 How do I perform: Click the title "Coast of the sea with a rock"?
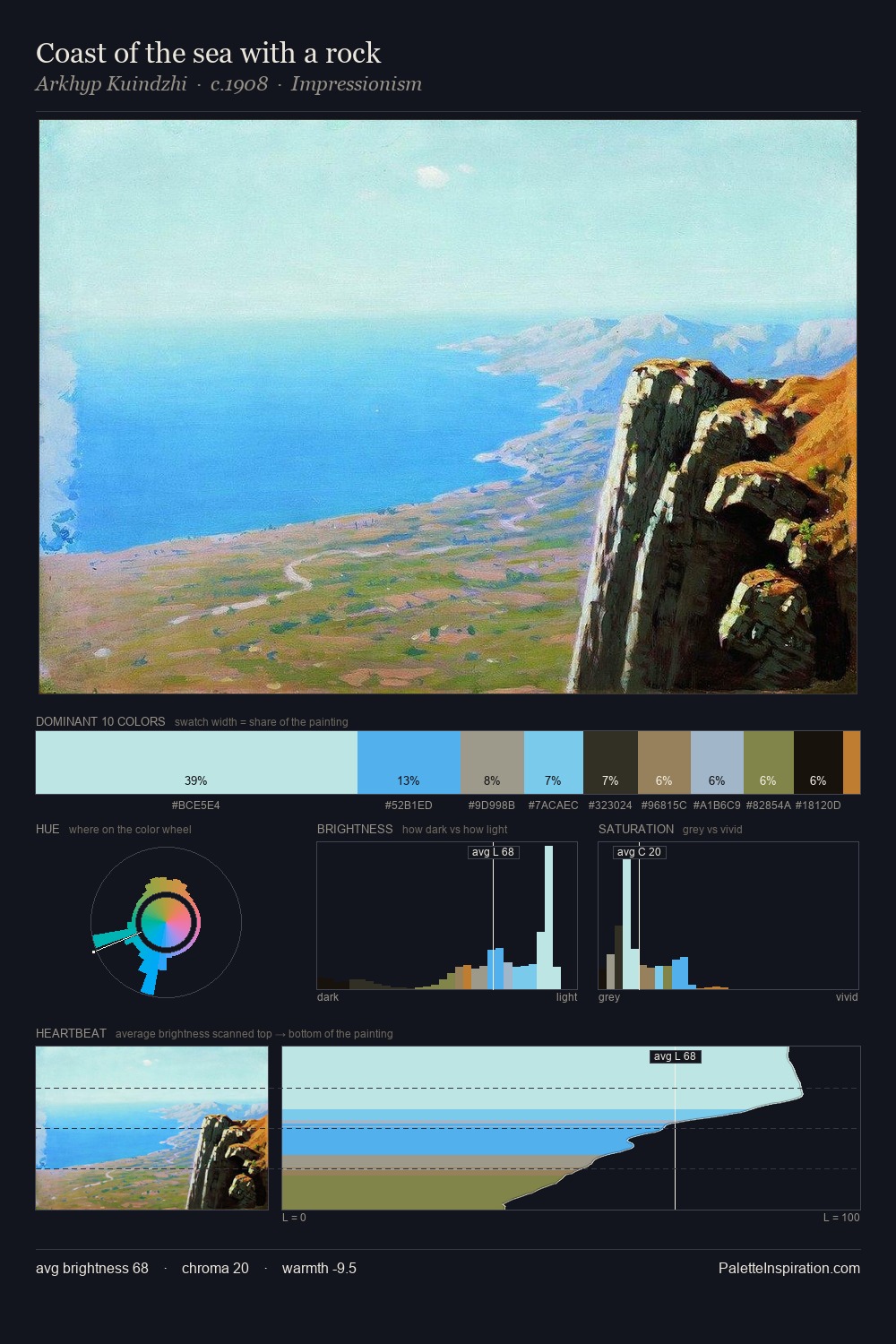click(209, 53)
